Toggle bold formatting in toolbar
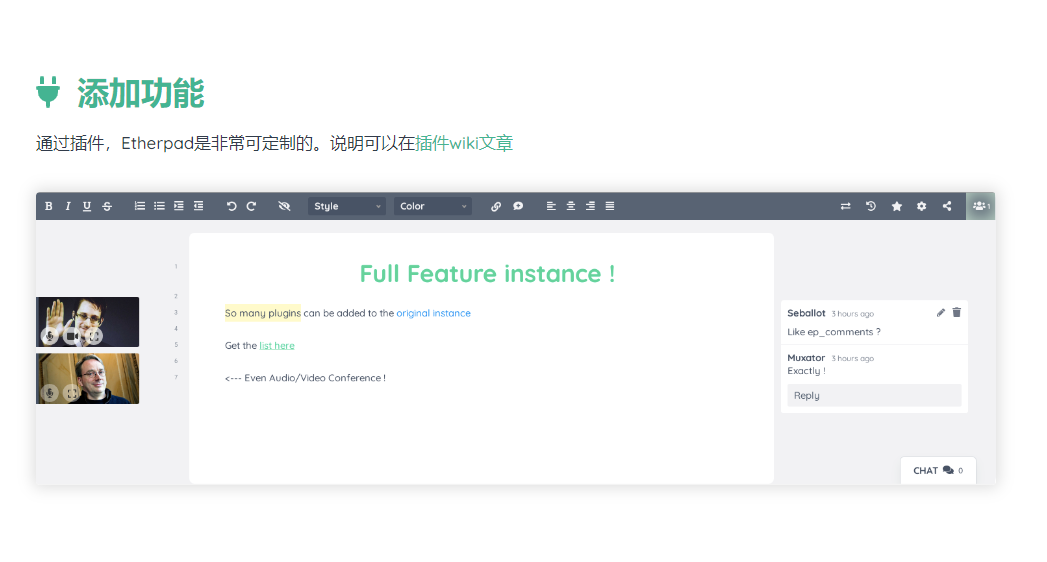This screenshot has height=562, width=1047. [x=49, y=206]
